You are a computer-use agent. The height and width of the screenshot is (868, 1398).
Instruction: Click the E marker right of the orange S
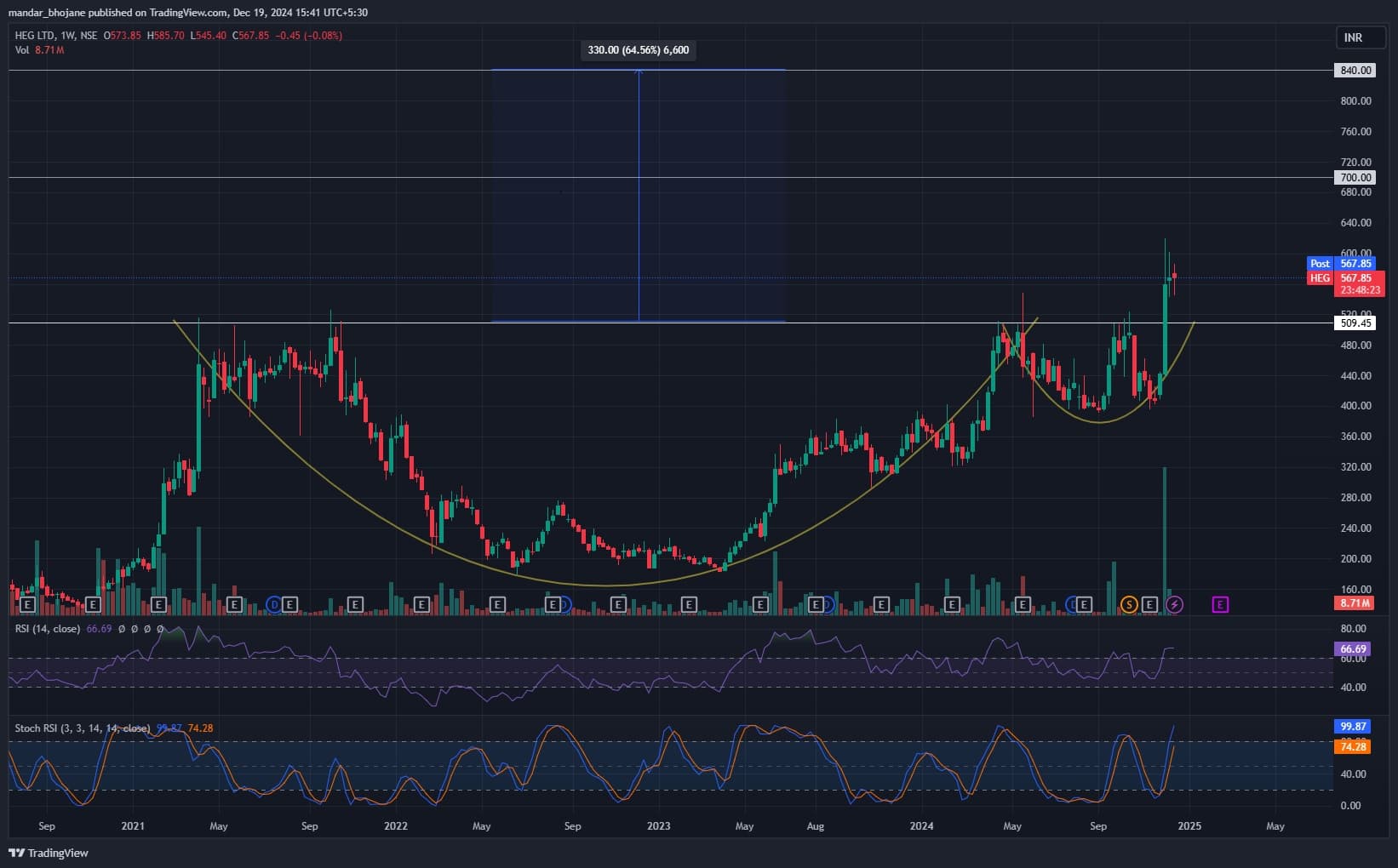[1149, 605]
